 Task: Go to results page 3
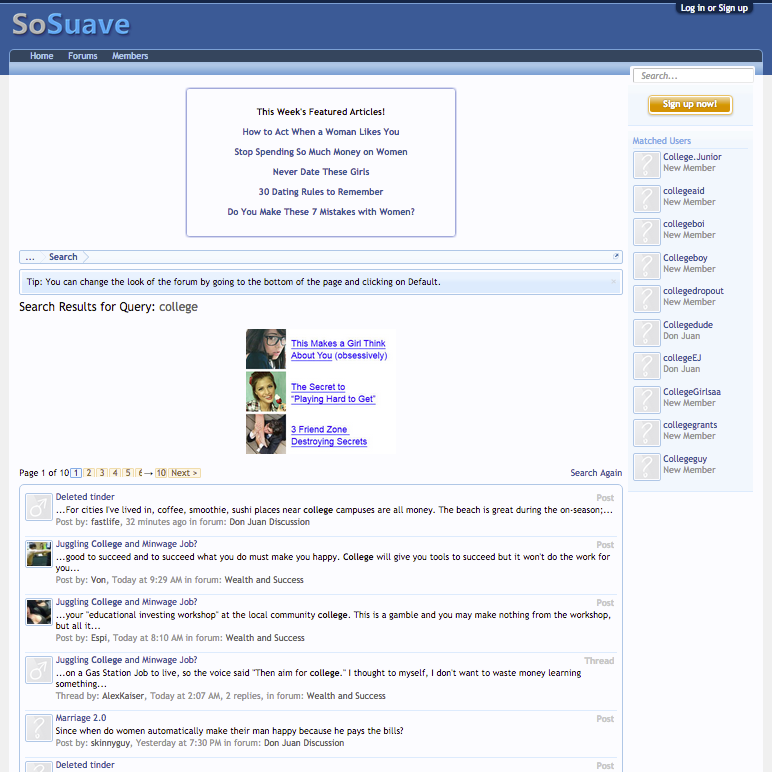[x=102, y=473]
